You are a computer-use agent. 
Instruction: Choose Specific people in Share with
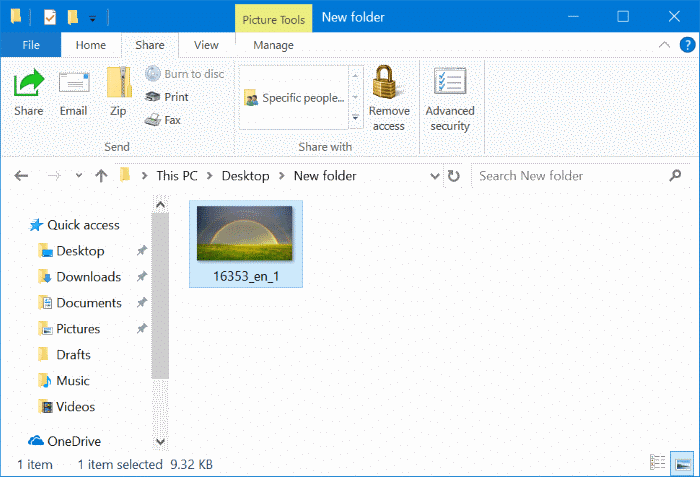295,98
